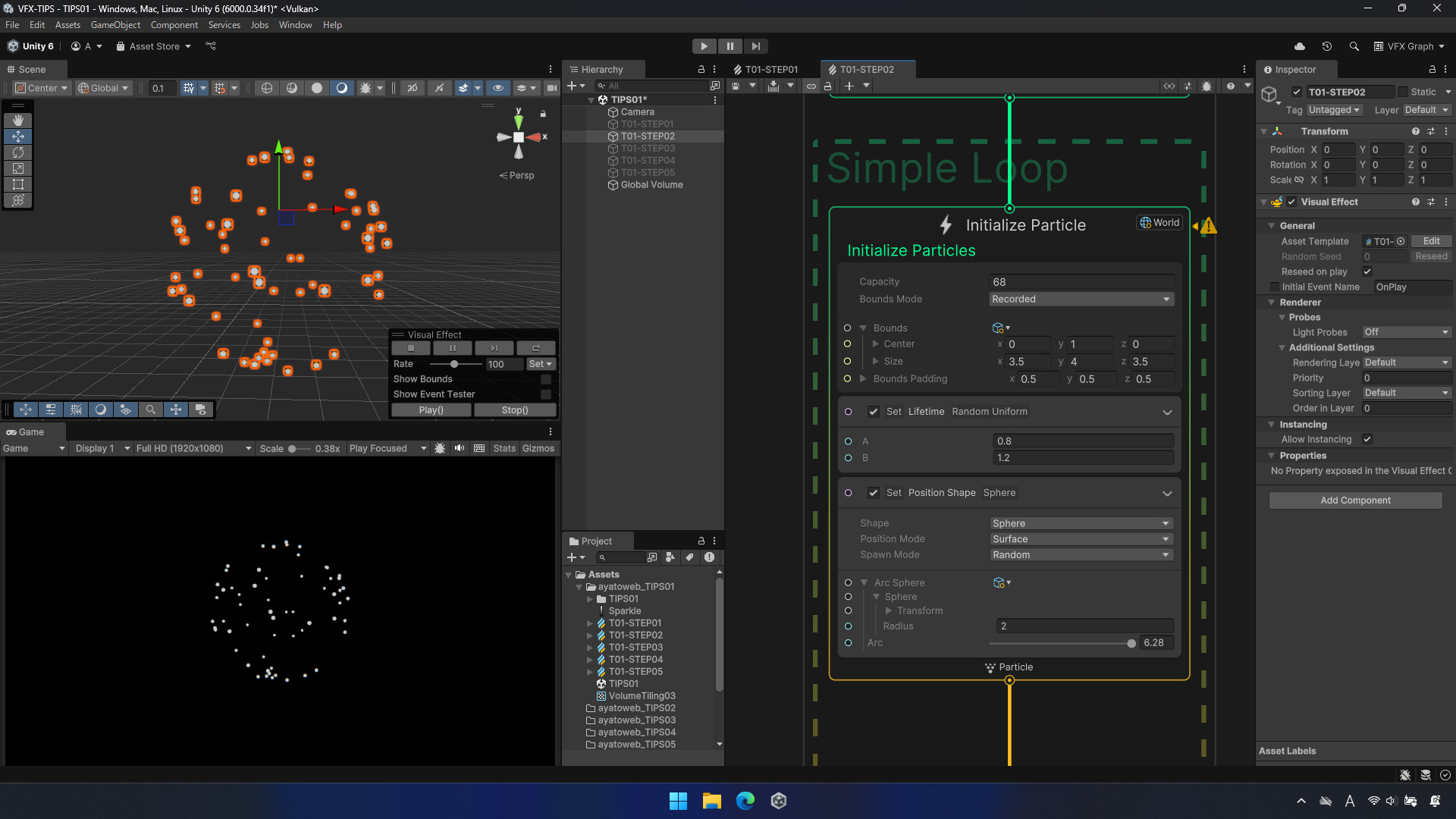This screenshot has width=1456, height=819.
Task: Click the Step forward button
Action: [755, 46]
